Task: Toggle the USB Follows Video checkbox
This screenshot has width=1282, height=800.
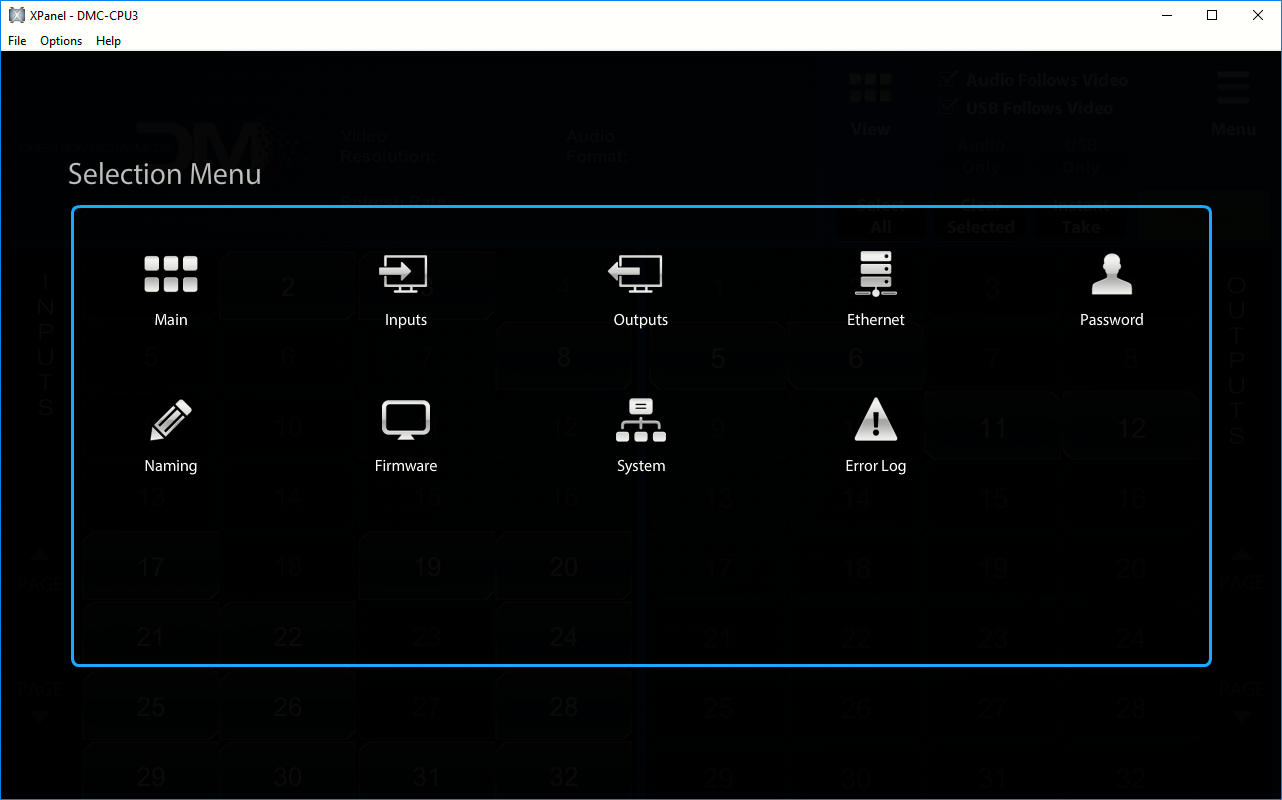Action: click(949, 107)
